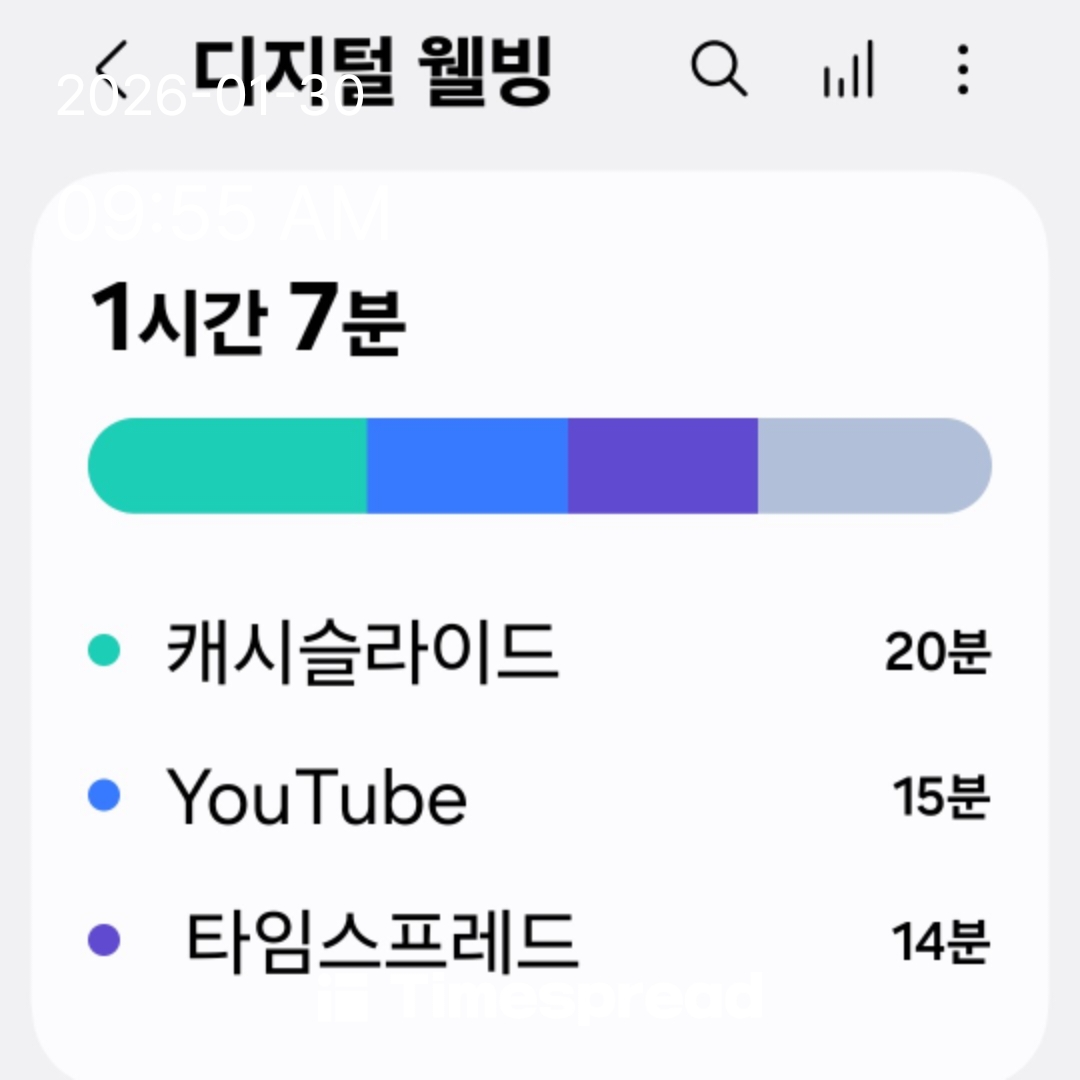Screen dimensions: 1080x1080
Task: Tap the purple 타임스프레드 color dot
Action: click(104, 940)
